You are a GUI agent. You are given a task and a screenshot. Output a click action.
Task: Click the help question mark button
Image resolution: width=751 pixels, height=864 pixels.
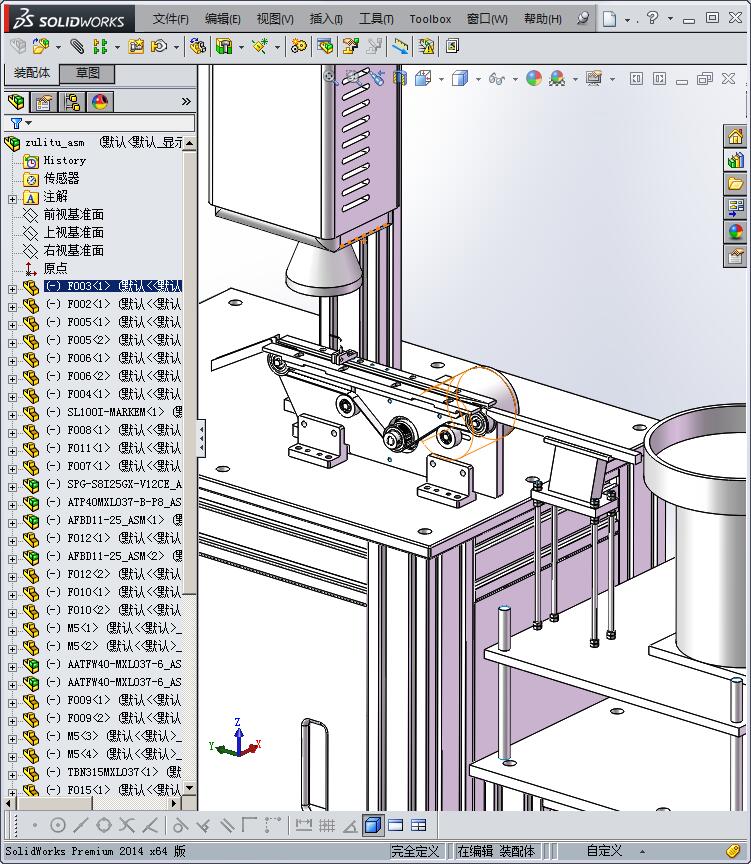pos(652,18)
